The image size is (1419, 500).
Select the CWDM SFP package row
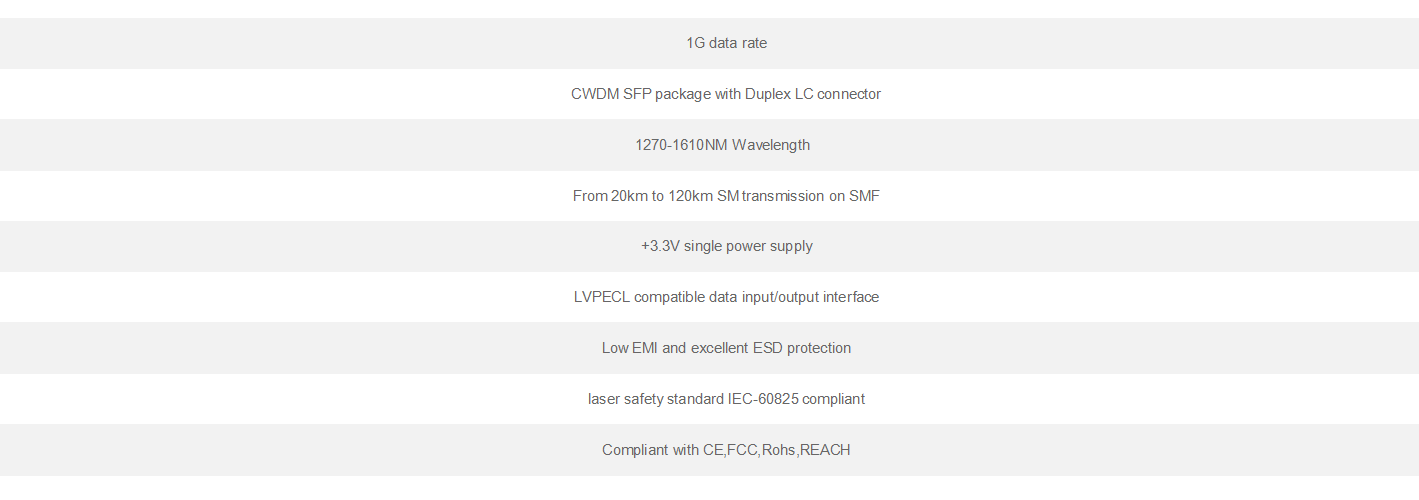click(726, 94)
